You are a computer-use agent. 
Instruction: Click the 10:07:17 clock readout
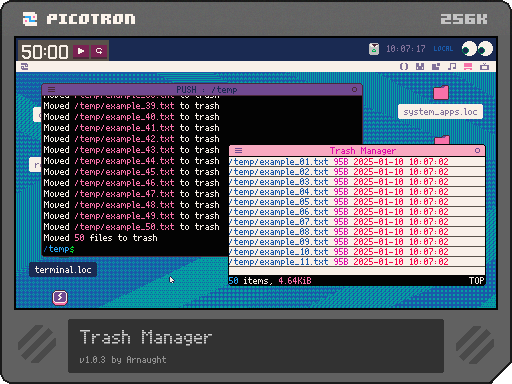click(x=406, y=49)
